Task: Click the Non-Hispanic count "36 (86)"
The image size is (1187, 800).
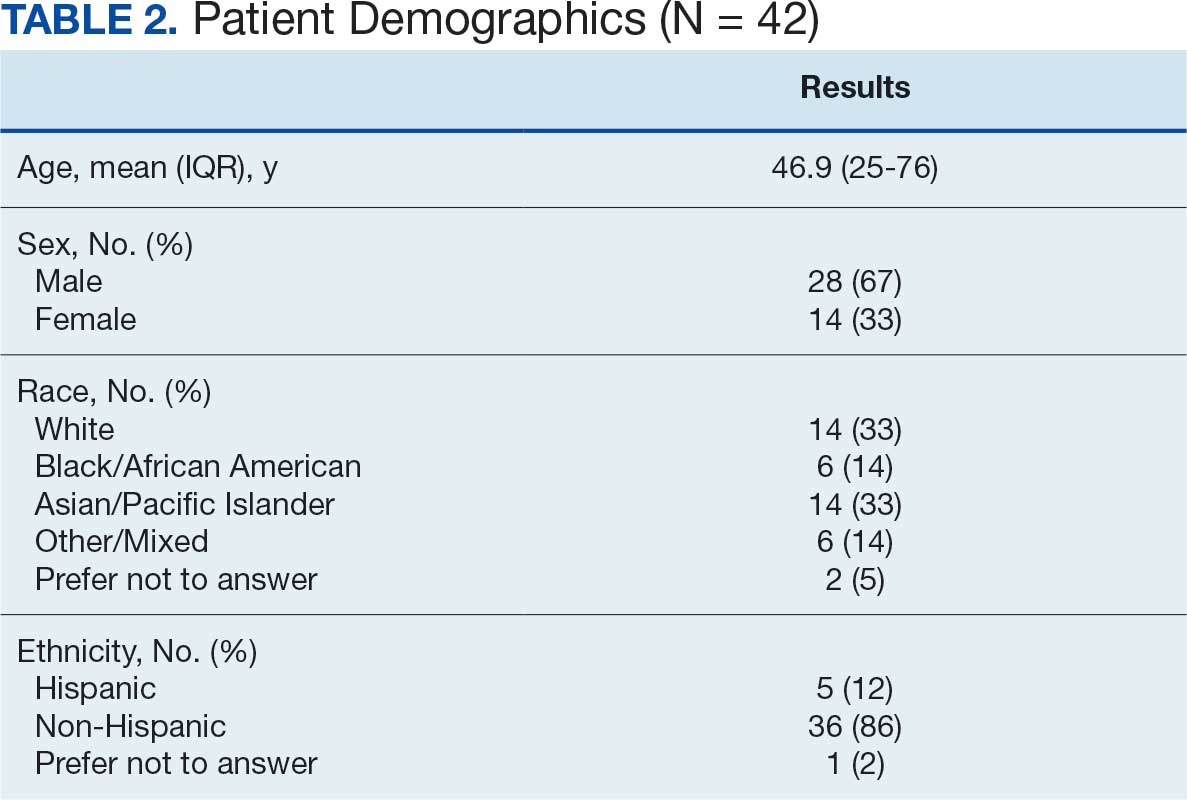Action: (855, 726)
